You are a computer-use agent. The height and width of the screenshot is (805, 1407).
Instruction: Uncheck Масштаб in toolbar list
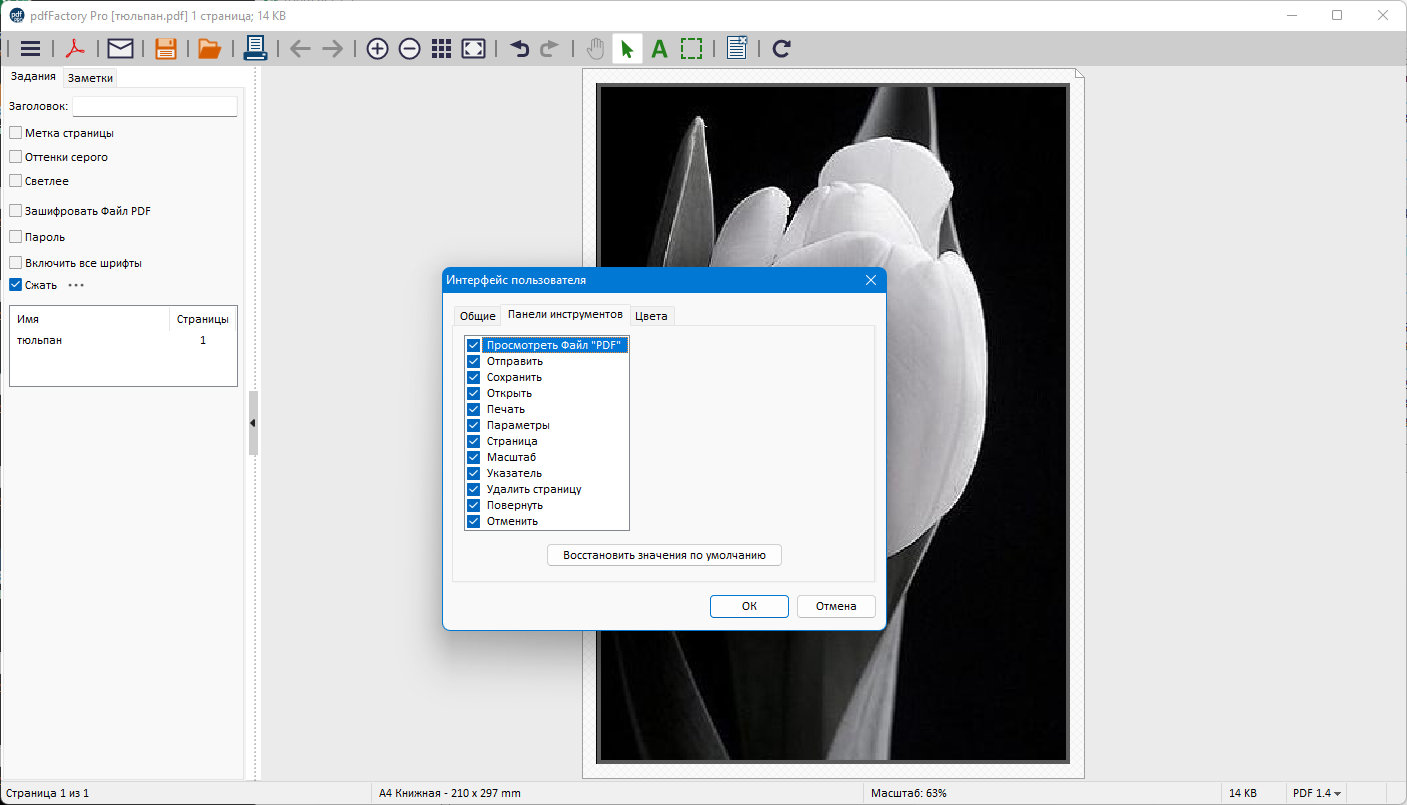[474, 457]
